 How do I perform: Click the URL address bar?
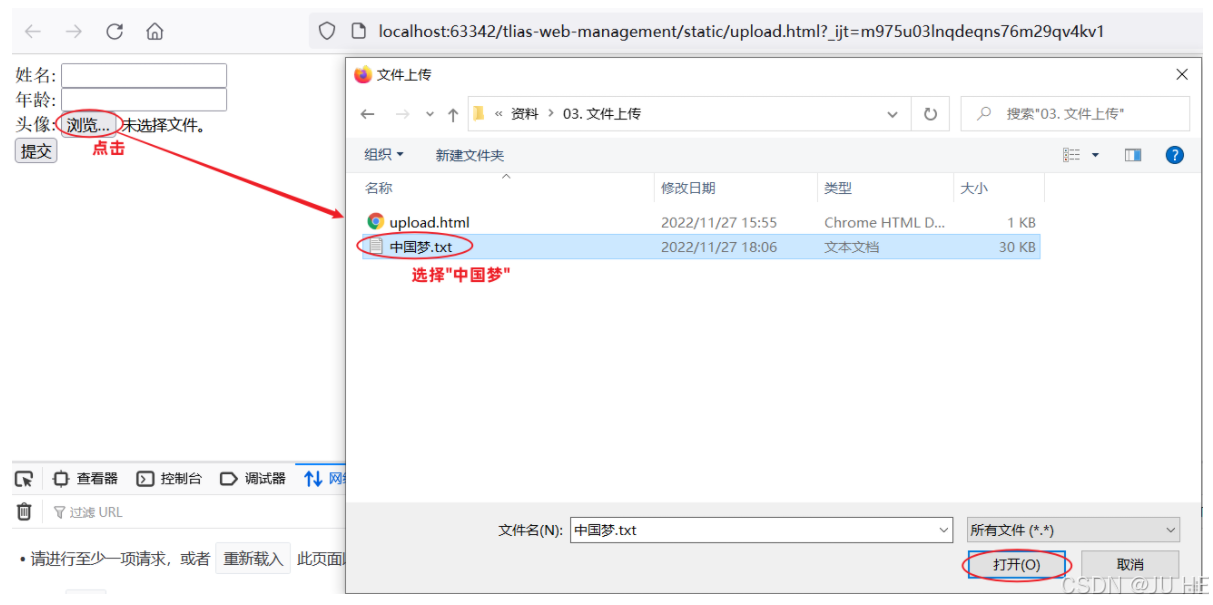pyautogui.click(x=741, y=32)
